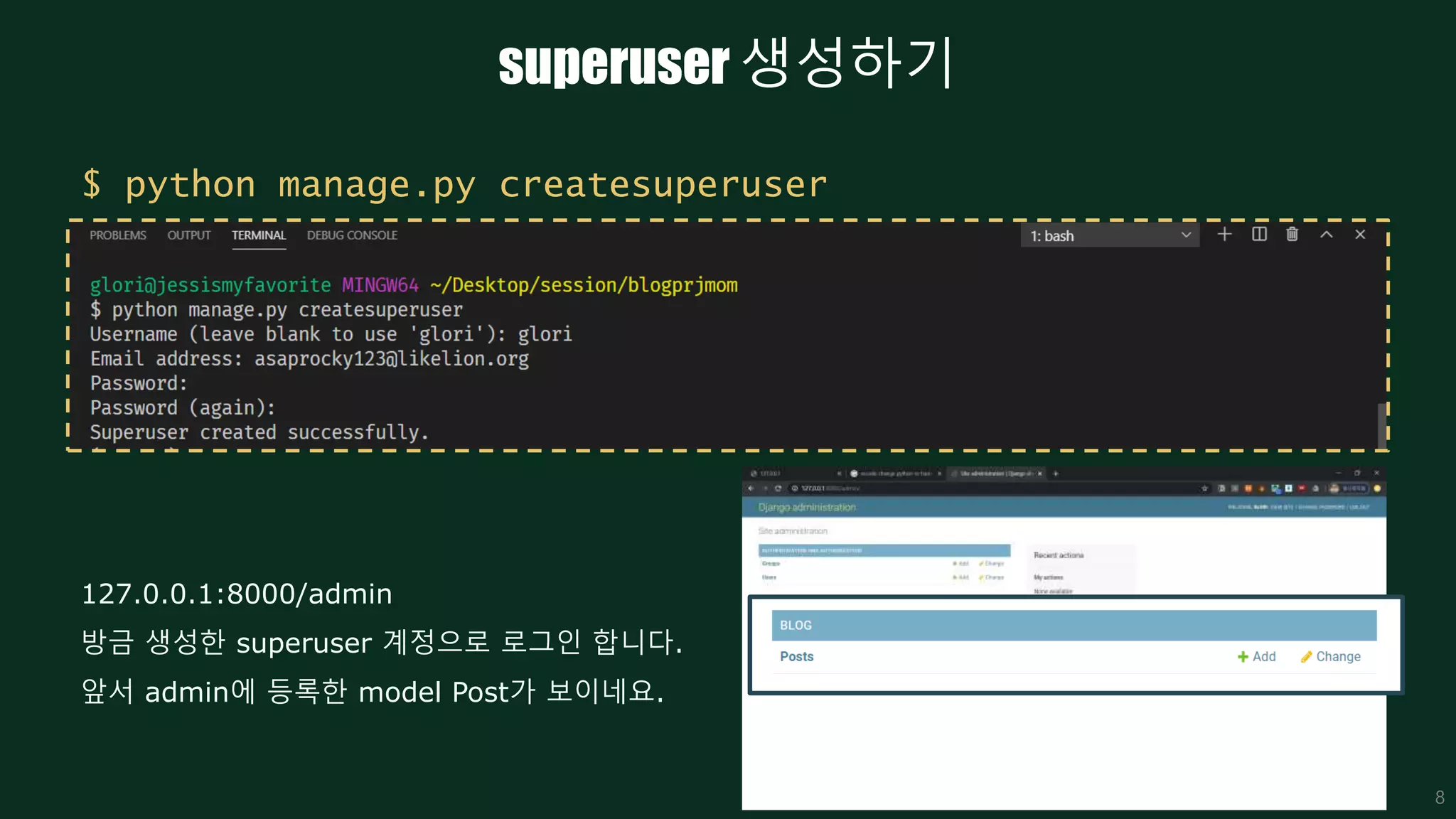Screen dimensions: 1456x819
Task: Click Groups Change link in admin
Action: pyautogui.click(x=992, y=563)
